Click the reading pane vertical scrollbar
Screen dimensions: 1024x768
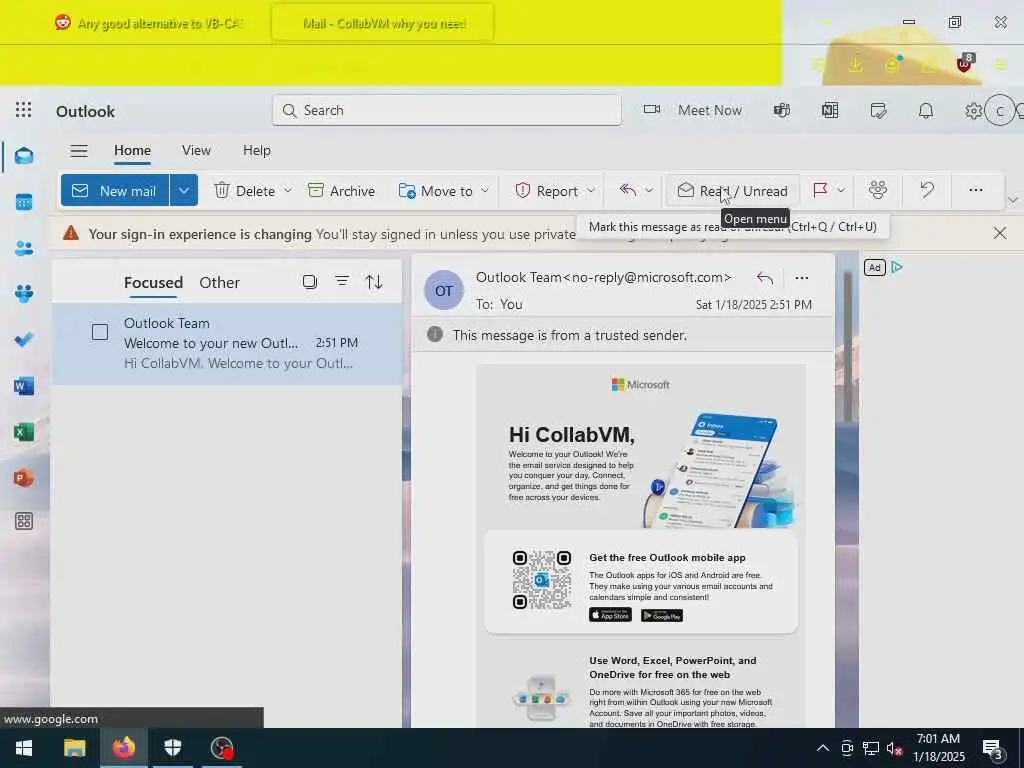(848, 347)
